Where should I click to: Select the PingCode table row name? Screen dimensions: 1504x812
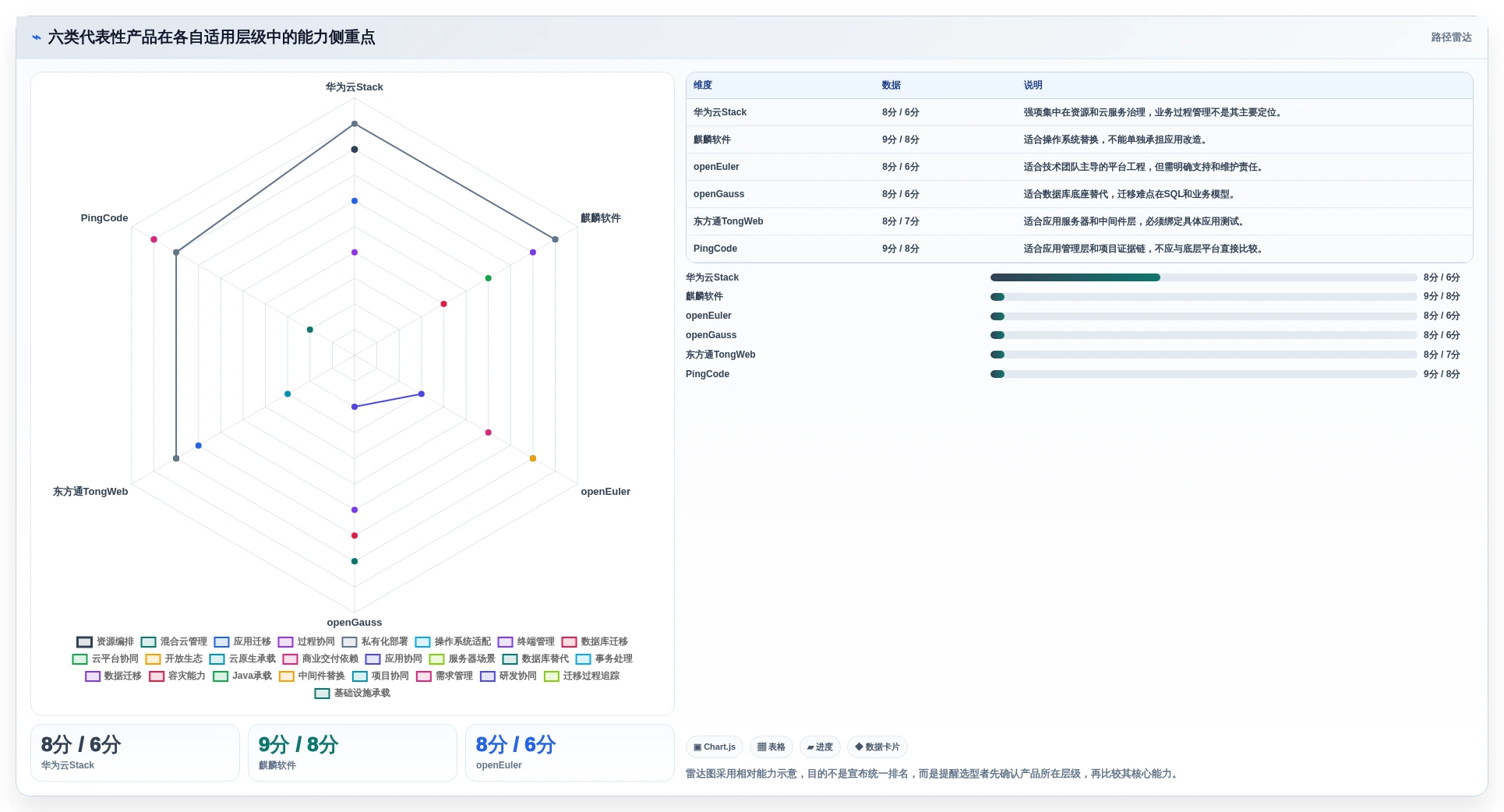[x=715, y=249]
